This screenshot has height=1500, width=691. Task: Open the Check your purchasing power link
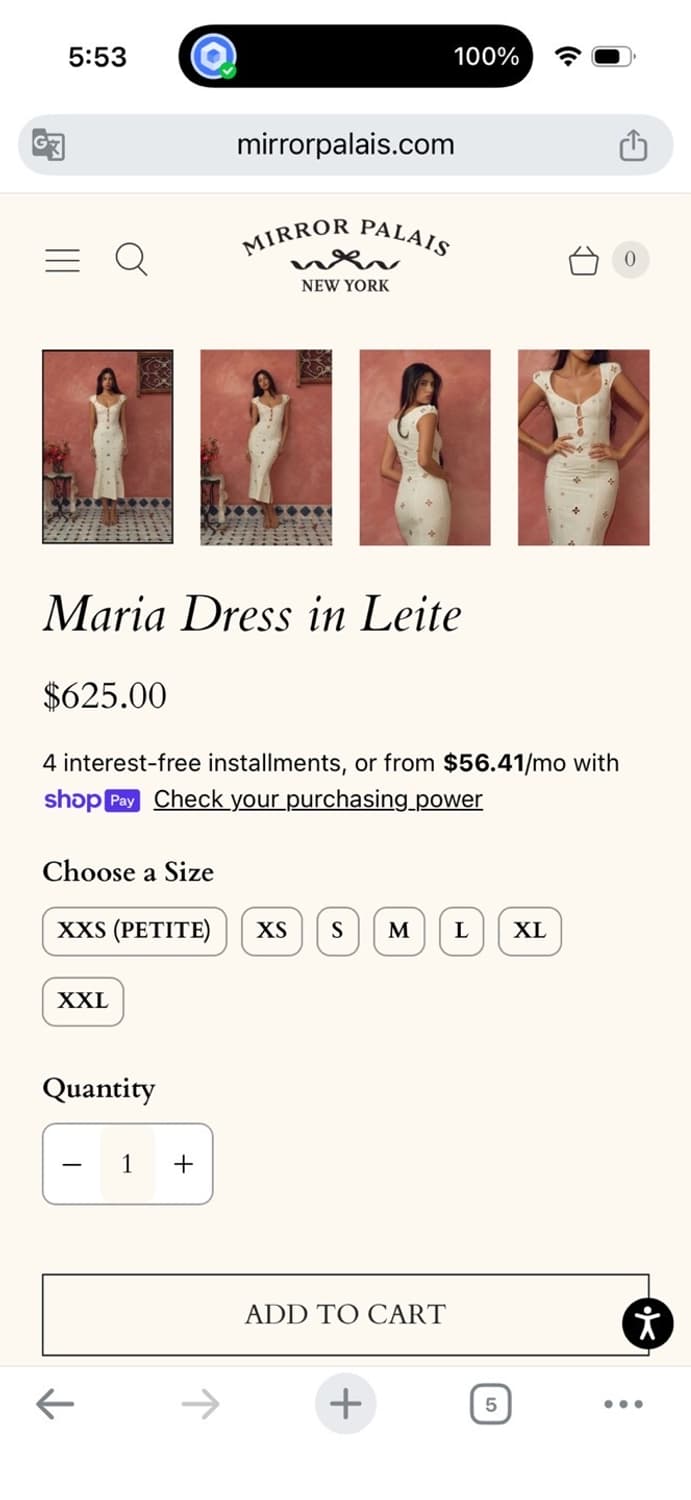coord(318,799)
